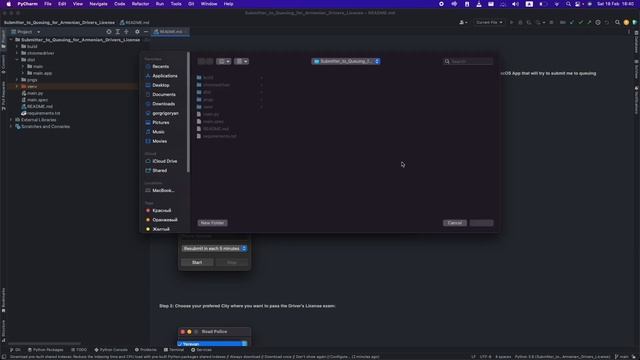Viewport: 640px width, 360px height.
Task: Open folder path popup Submitter_to_Queuing
Action: 346,61
